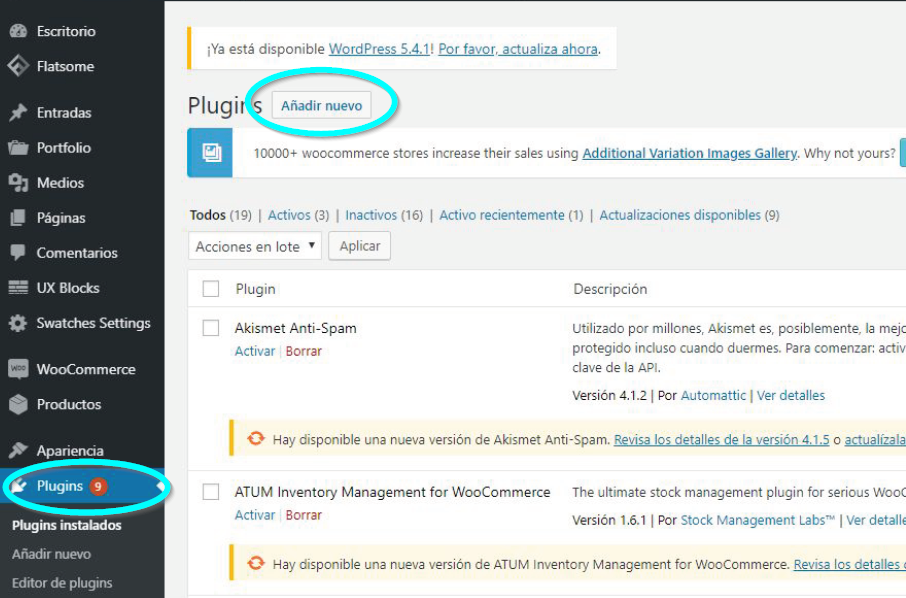This screenshot has height=598, width=906.
Task: Click the Medios media icon
Action: tap(18, 183)
